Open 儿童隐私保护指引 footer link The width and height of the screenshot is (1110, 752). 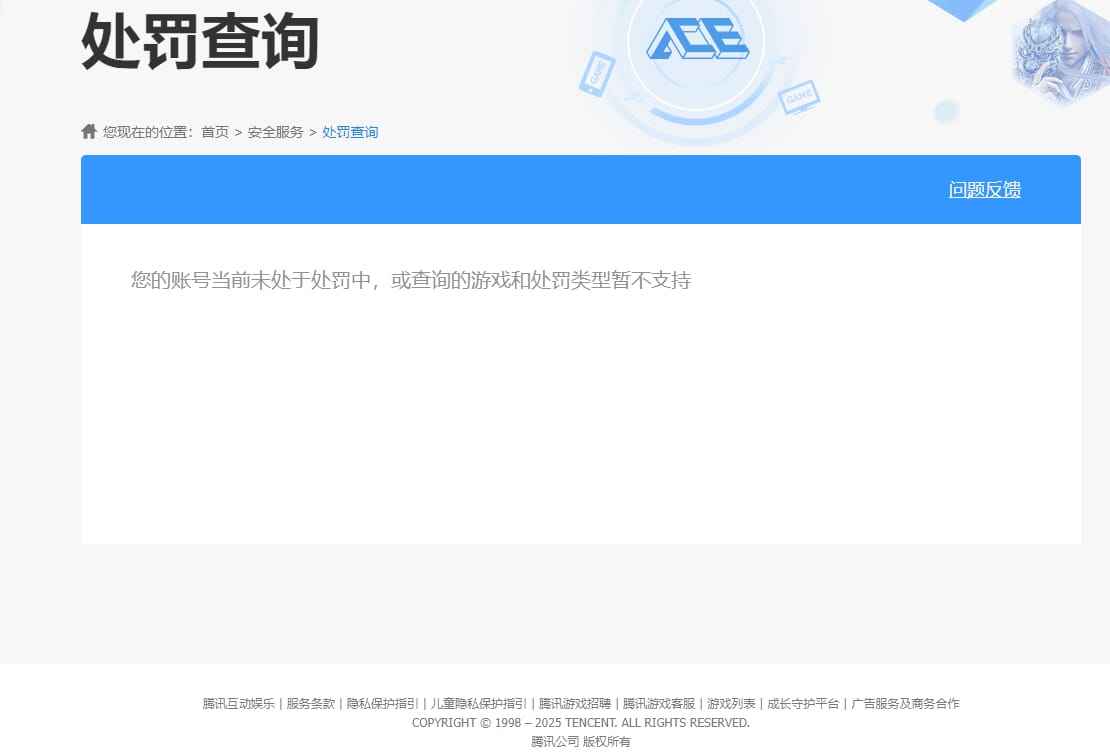point(479,704)
